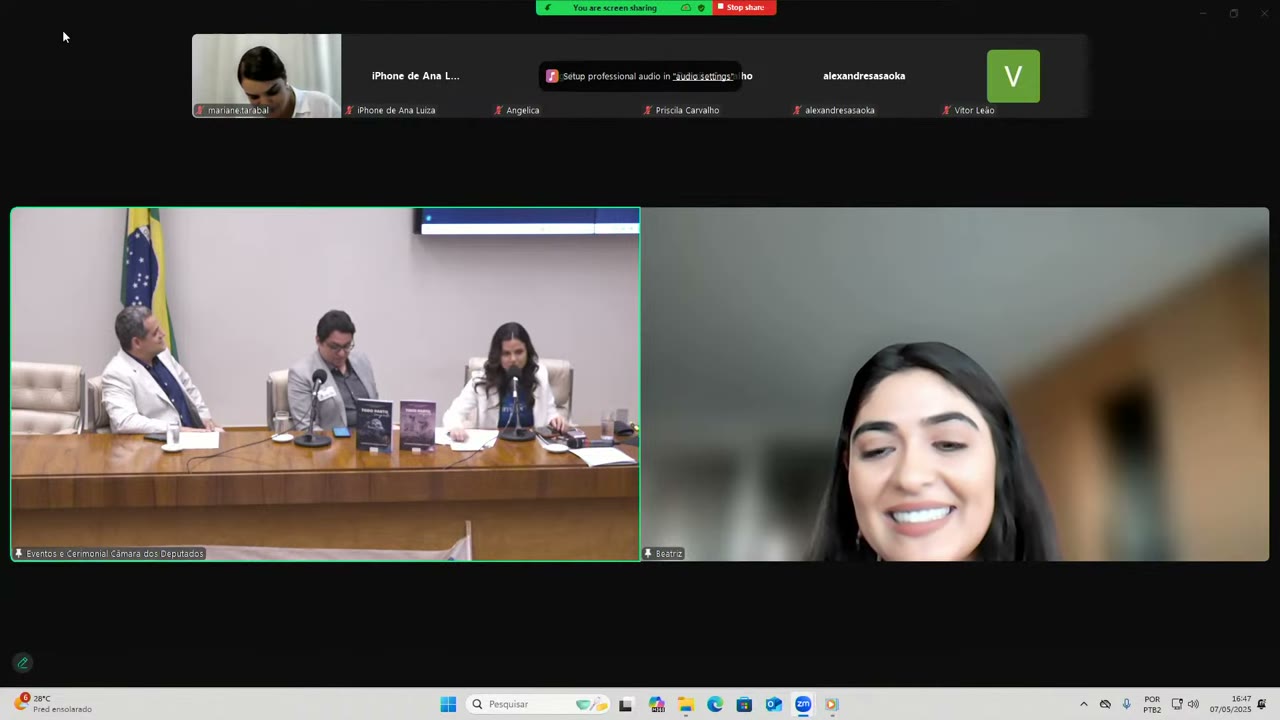Open the weather widget showing 28°C
Image resolution: width=1280 pixels, height=720 pixels.
pos(54,704)
